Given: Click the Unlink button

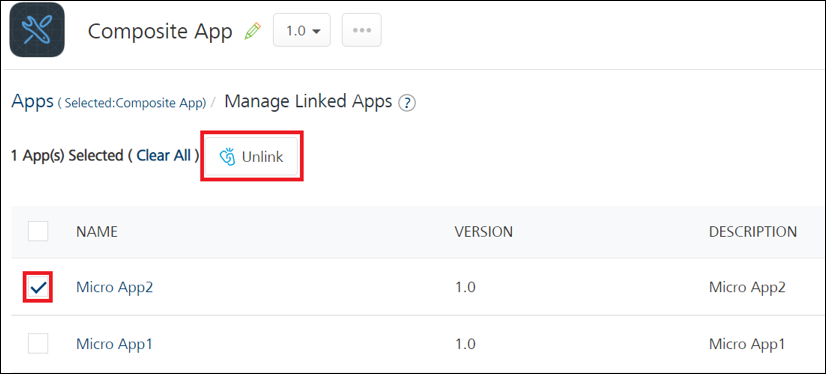Looking at the screenshot, I should coord(251,157).
